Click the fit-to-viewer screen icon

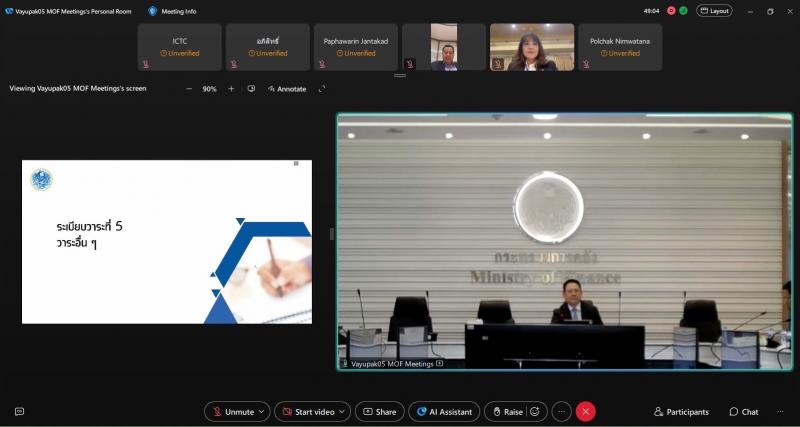point(251,89)
